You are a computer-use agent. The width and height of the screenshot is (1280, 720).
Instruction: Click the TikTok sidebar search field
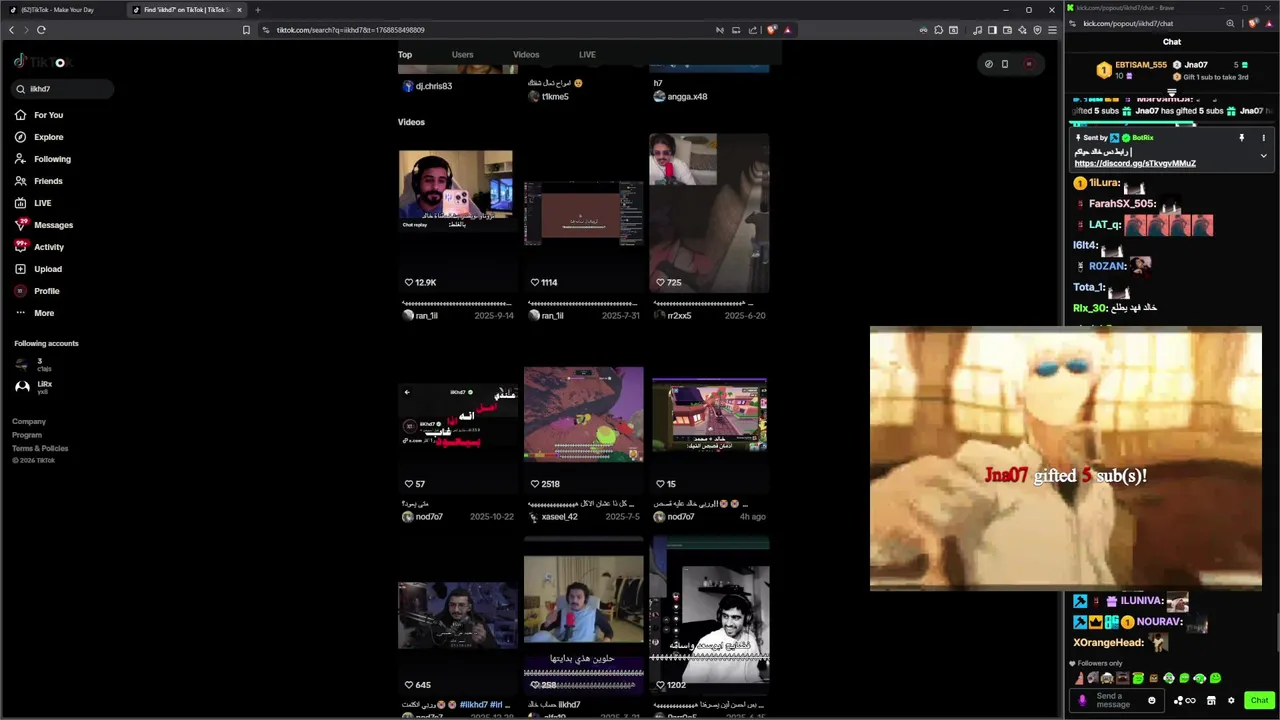click(62, 89)
